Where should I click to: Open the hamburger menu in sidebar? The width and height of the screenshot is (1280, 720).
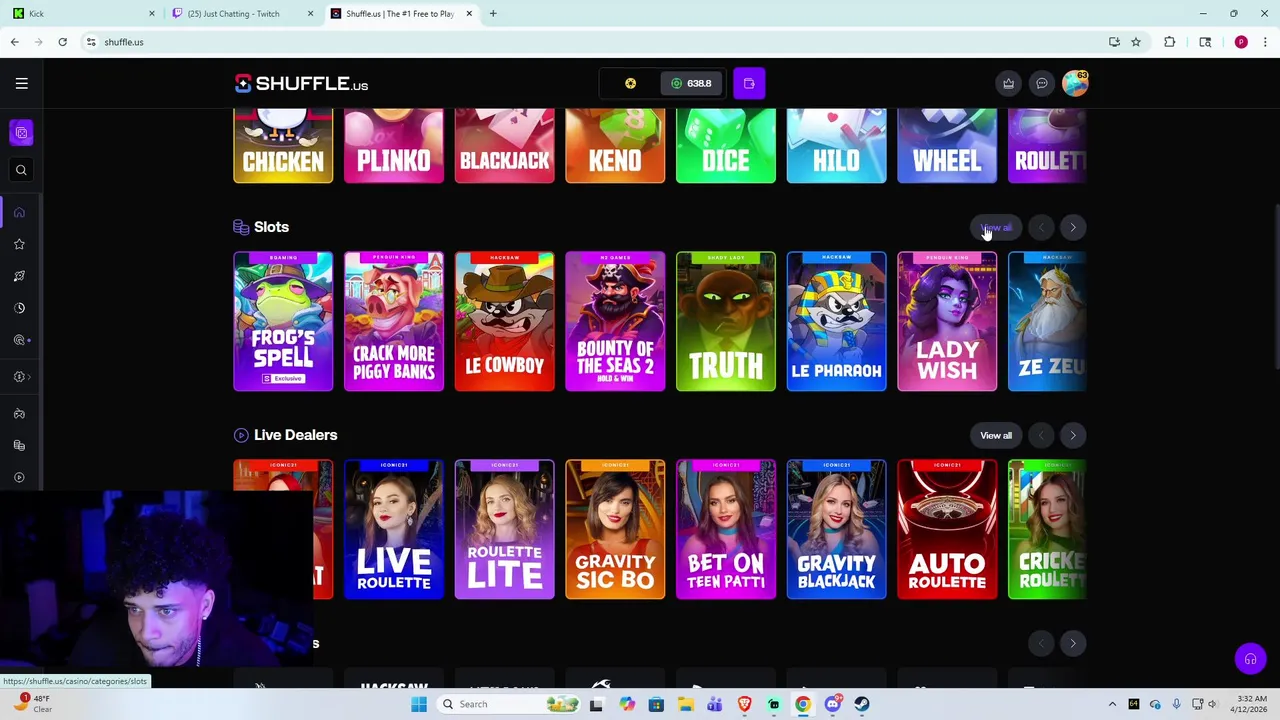tap(21, 83)
